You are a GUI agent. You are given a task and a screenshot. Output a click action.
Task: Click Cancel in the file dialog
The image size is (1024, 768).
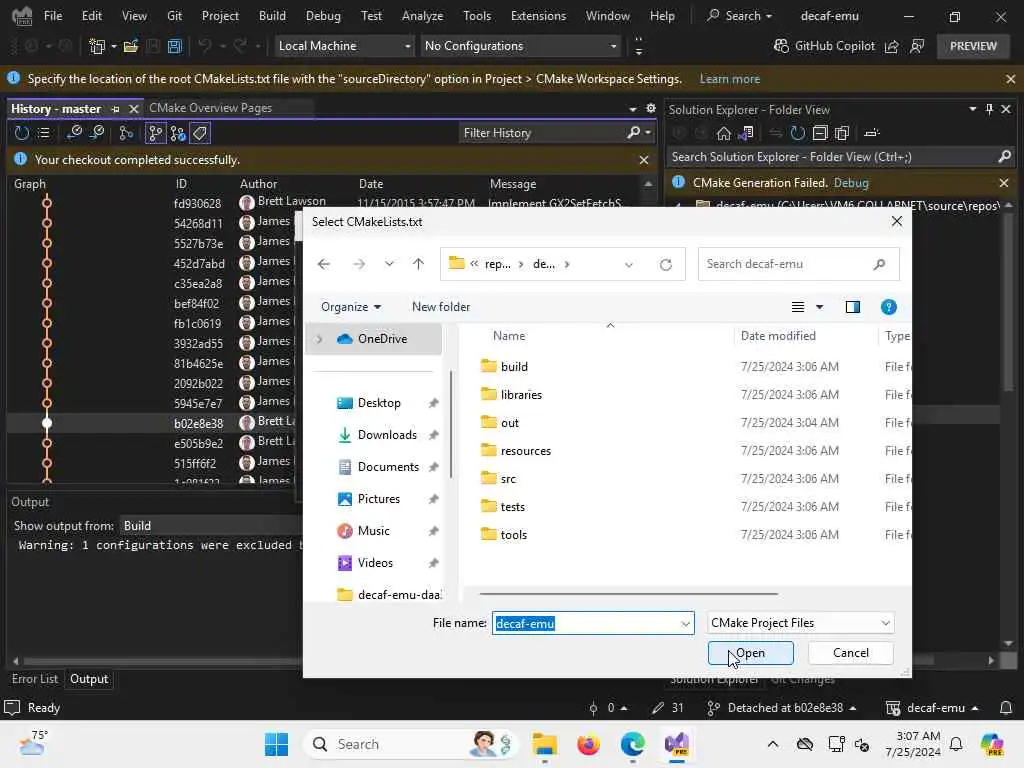pyautogui.click(x=850, y=653)
